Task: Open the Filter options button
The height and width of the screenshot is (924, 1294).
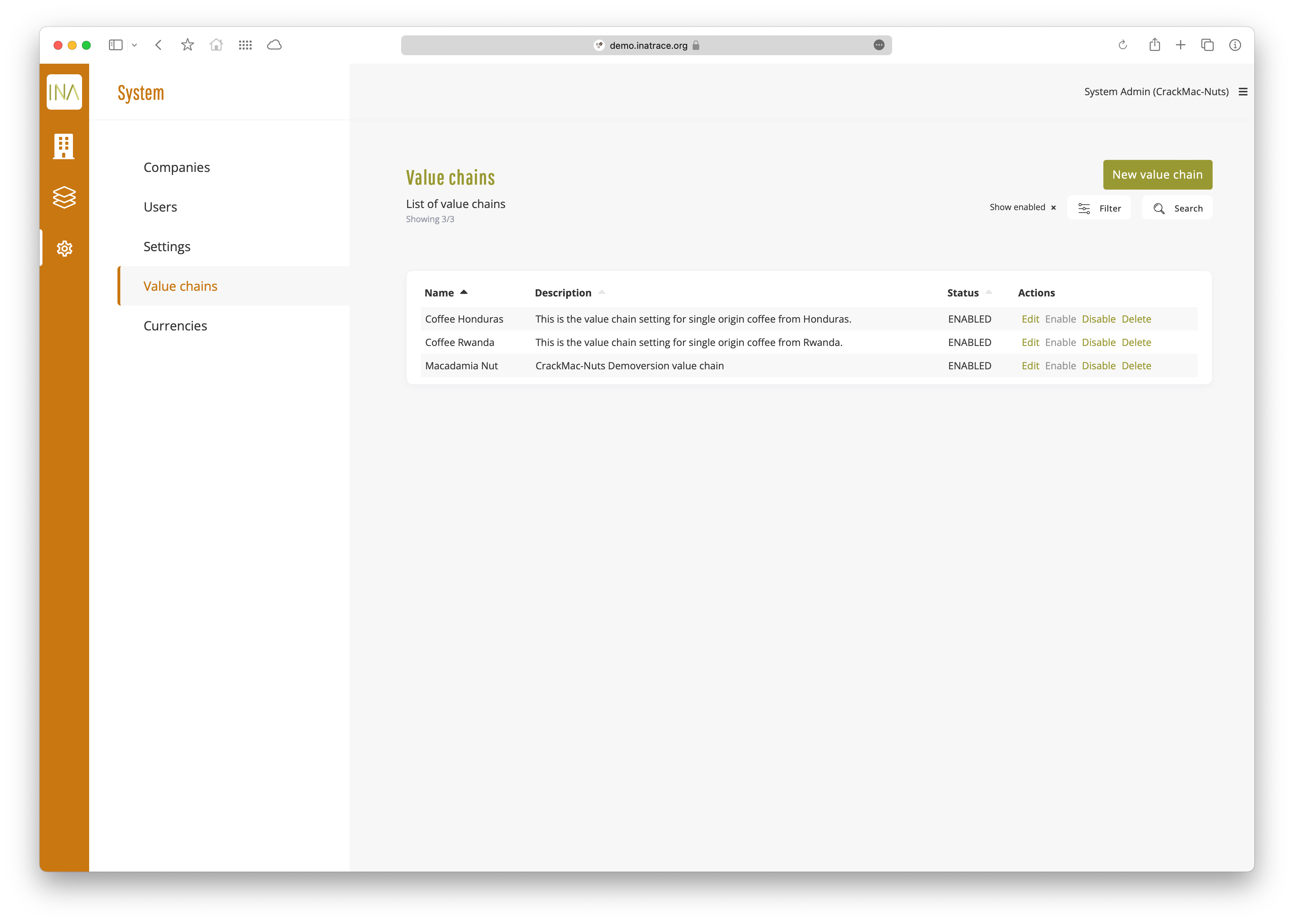Action: tap(1099, 208)
